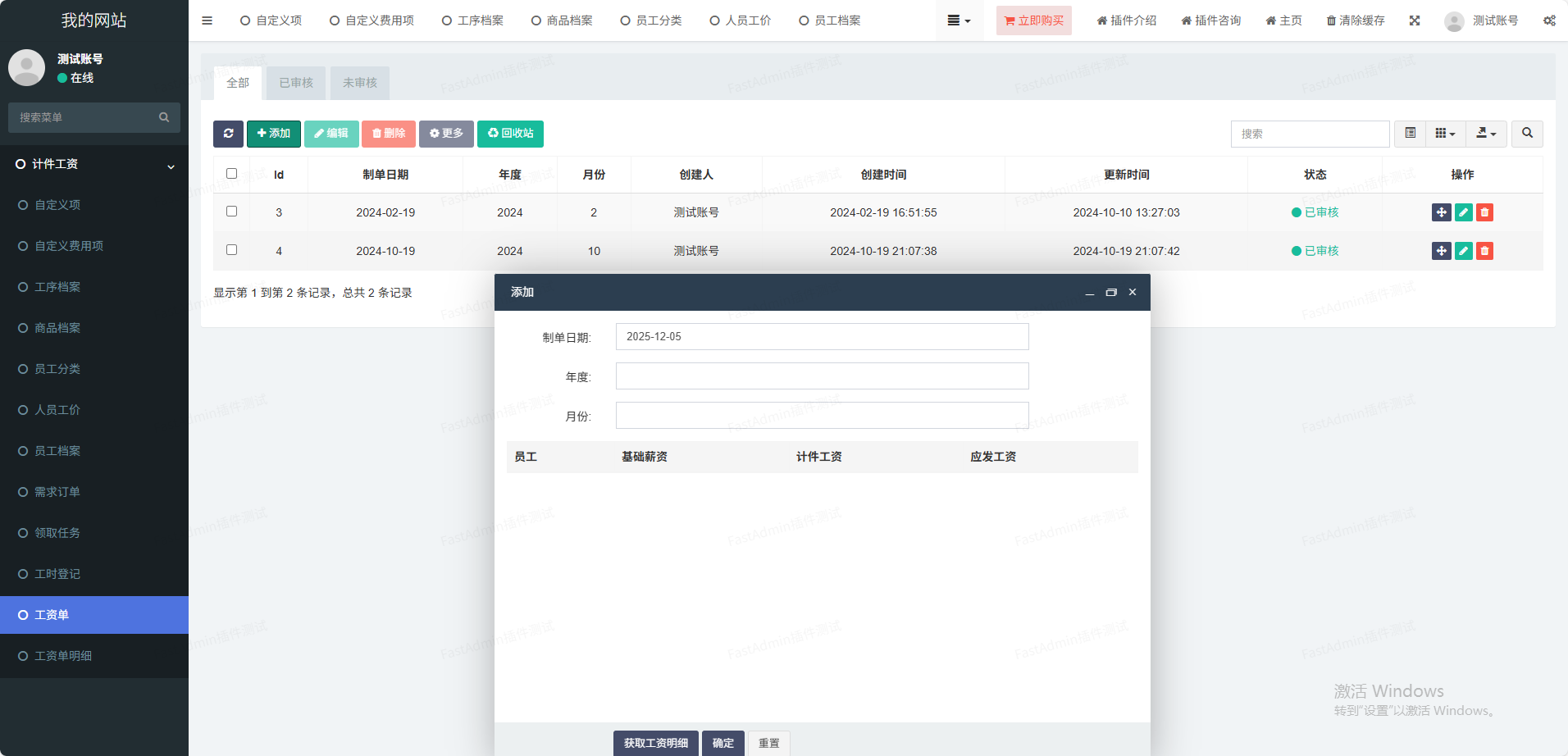Check the select-all checkbox in table header
1568x756 pixels.
[x=231, y=174]
